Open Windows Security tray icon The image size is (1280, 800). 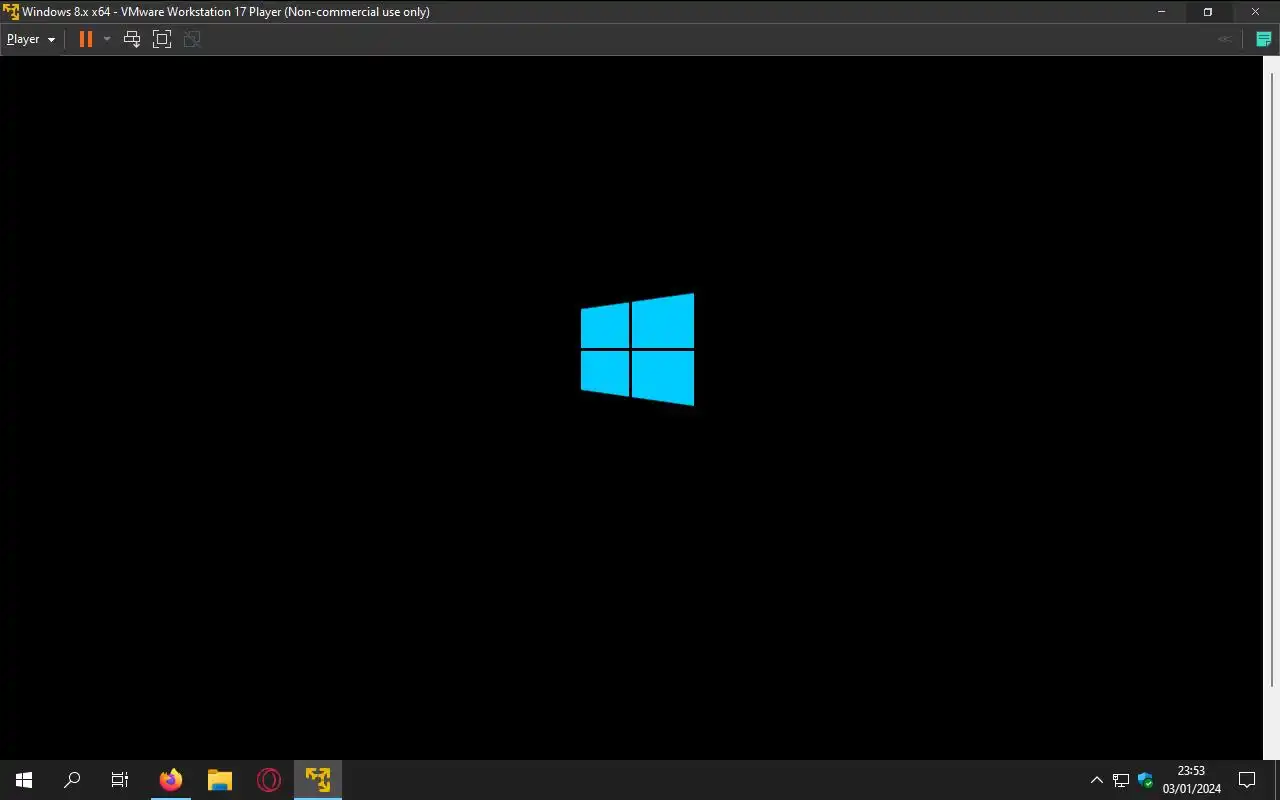(x=1146, y=780)
